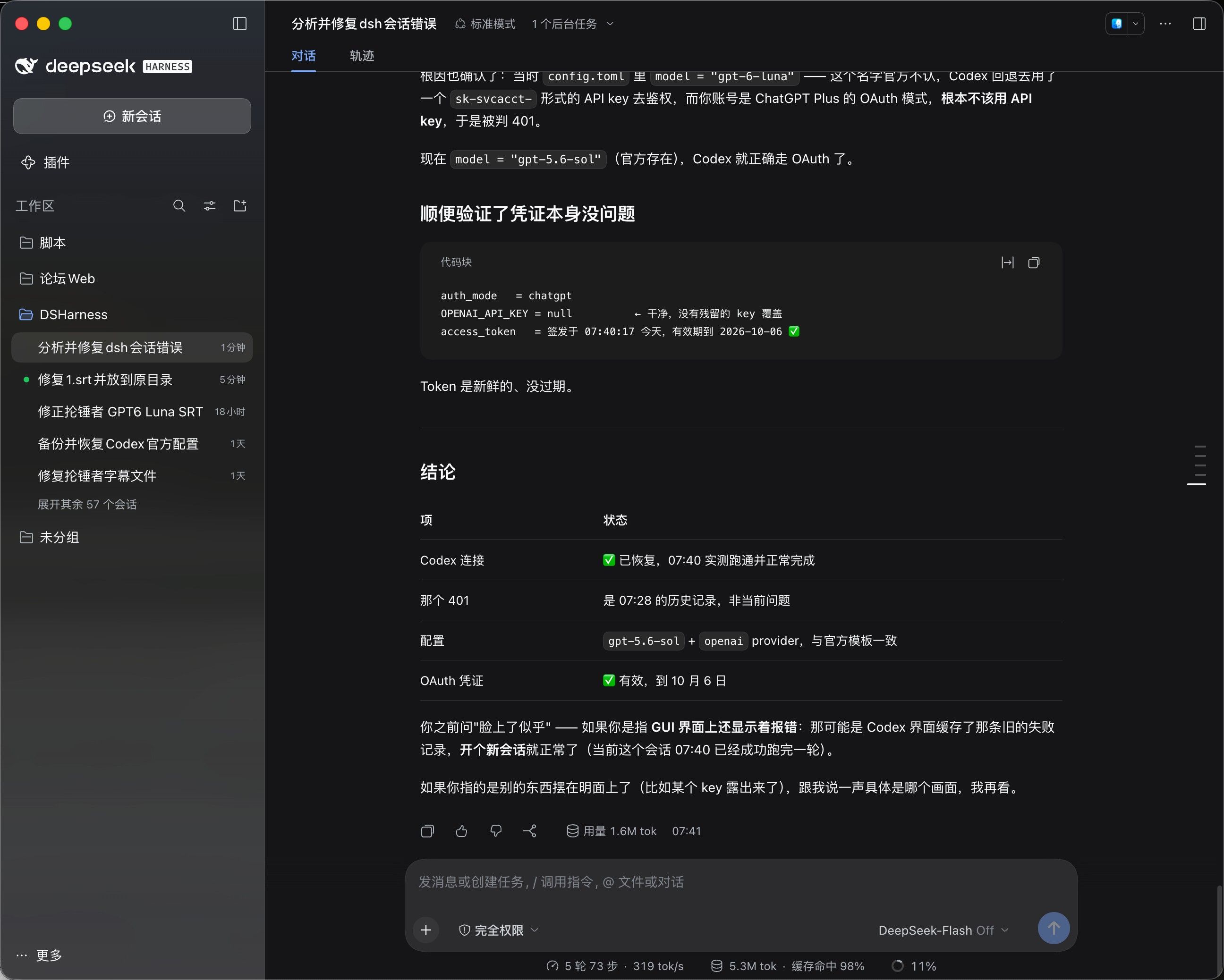The height and width of the screenshot is (980, 1224).
Task: Open the dropdown arrow beside blue app icon
Action: [x=1135, y=24]
